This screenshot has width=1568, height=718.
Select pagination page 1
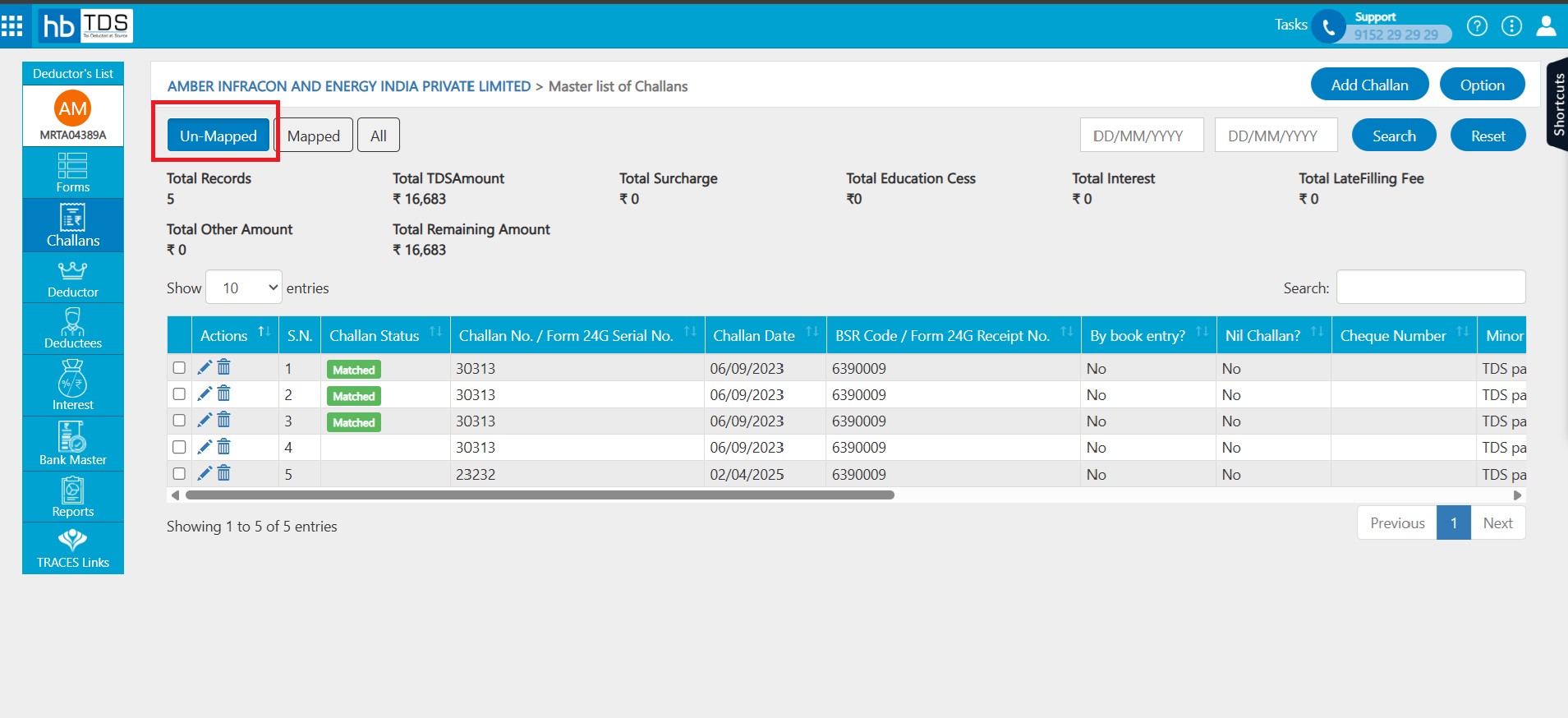(x=1453, y=522)
